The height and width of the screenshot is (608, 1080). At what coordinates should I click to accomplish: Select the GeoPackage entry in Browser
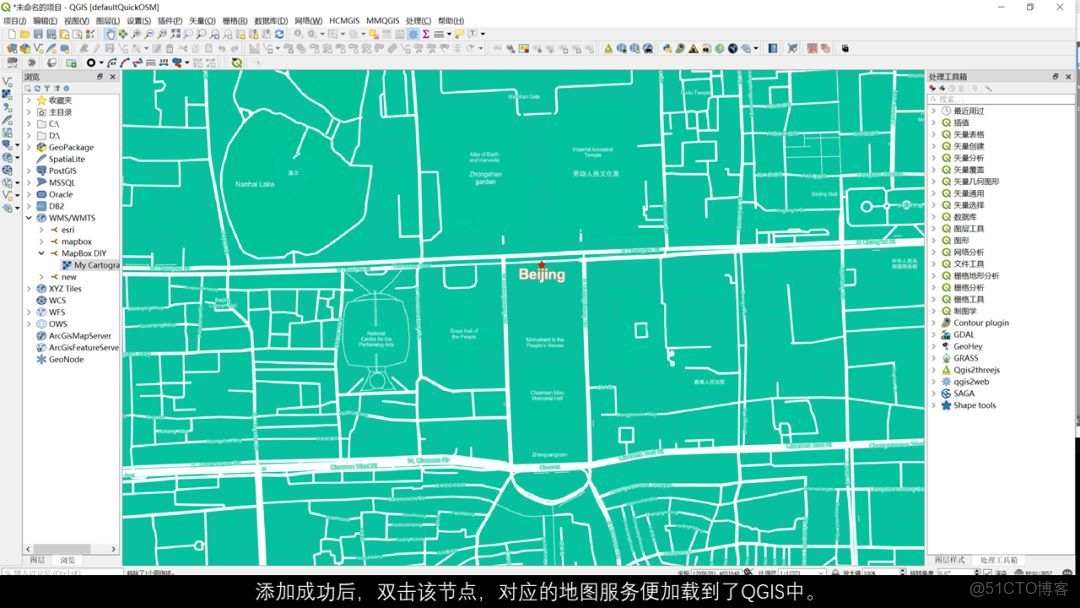click(x=70, y=147)
